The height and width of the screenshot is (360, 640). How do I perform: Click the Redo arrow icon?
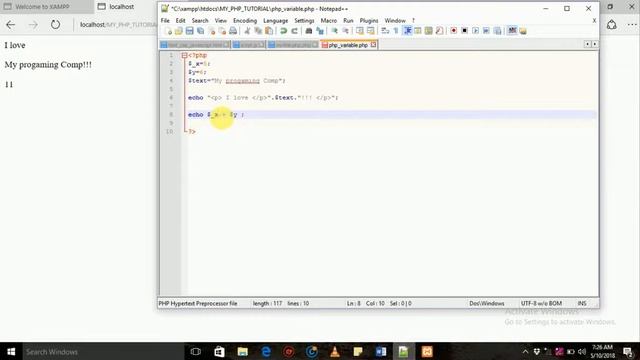(x=294, y=31)
